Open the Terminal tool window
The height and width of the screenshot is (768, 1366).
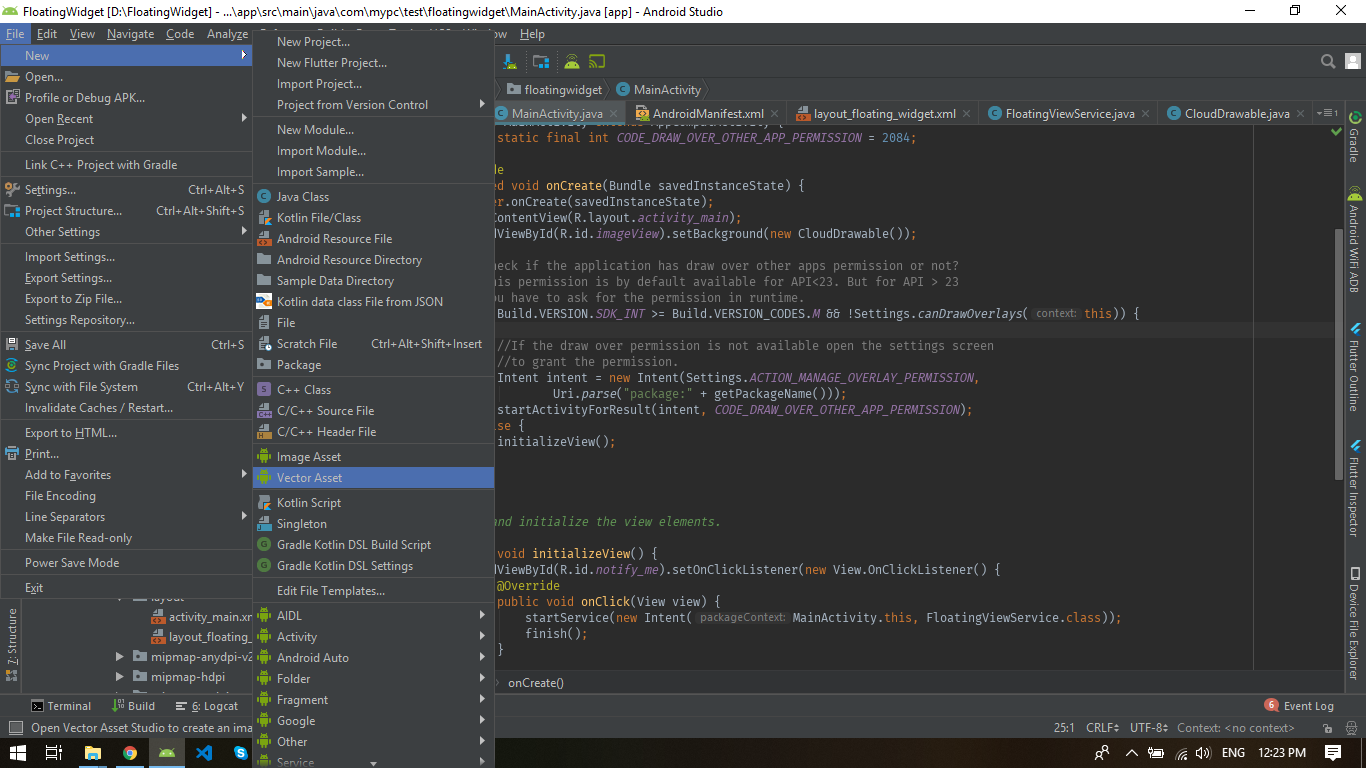point(61,706)
